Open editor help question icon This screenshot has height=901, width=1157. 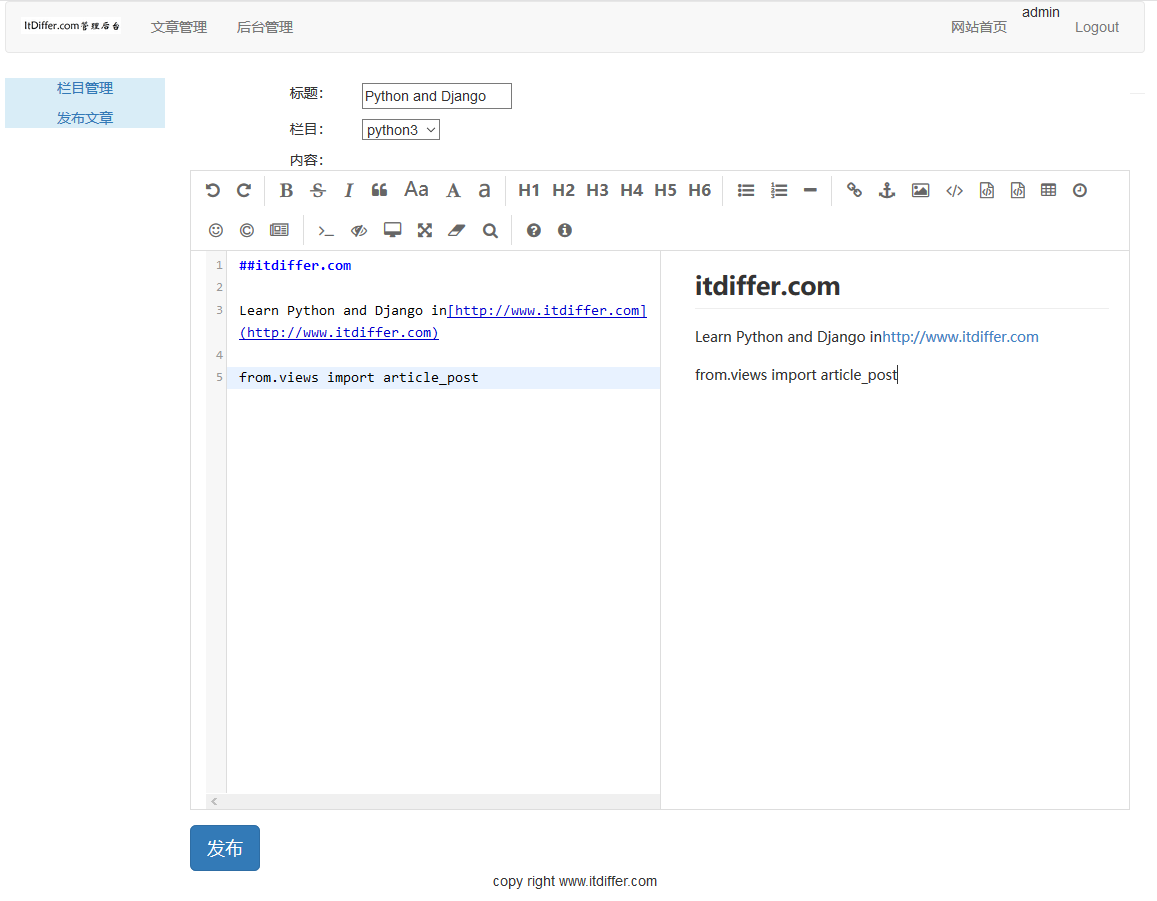click(x=533, y=230)
